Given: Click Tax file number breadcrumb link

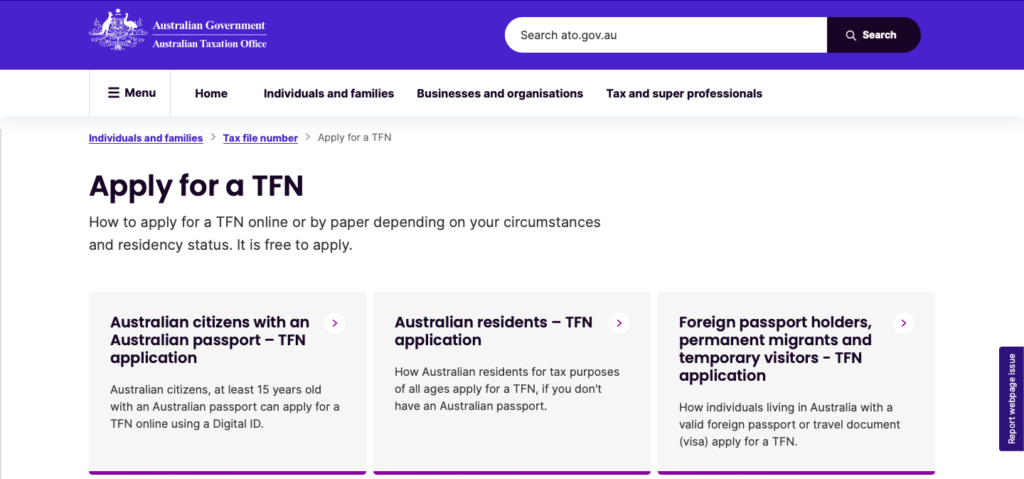Looking at the screenshot, I should 261,138.
